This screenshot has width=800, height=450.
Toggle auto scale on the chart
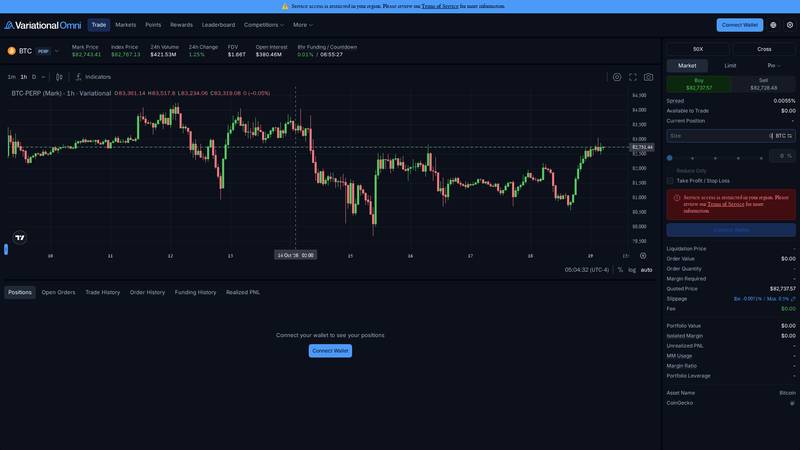(646, 270)
